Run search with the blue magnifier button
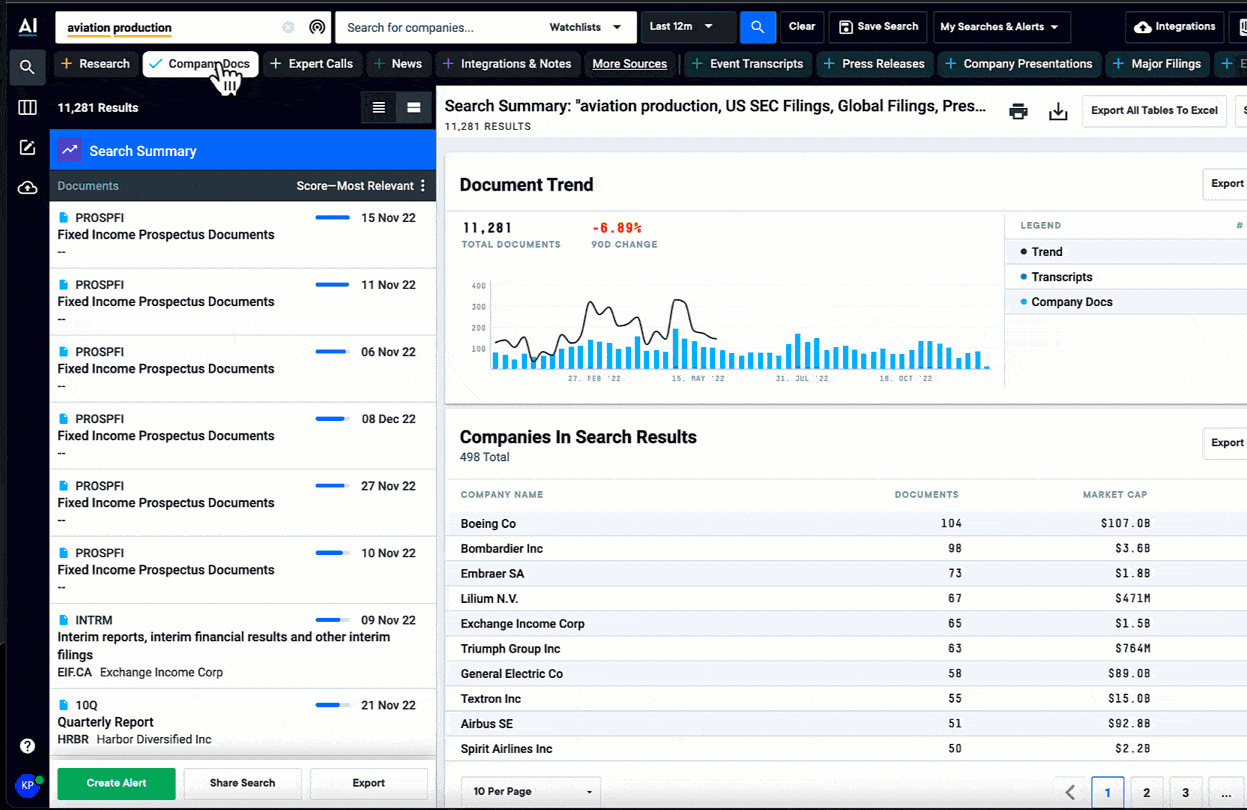This screenshot has height=810, width=1247. 758,27
